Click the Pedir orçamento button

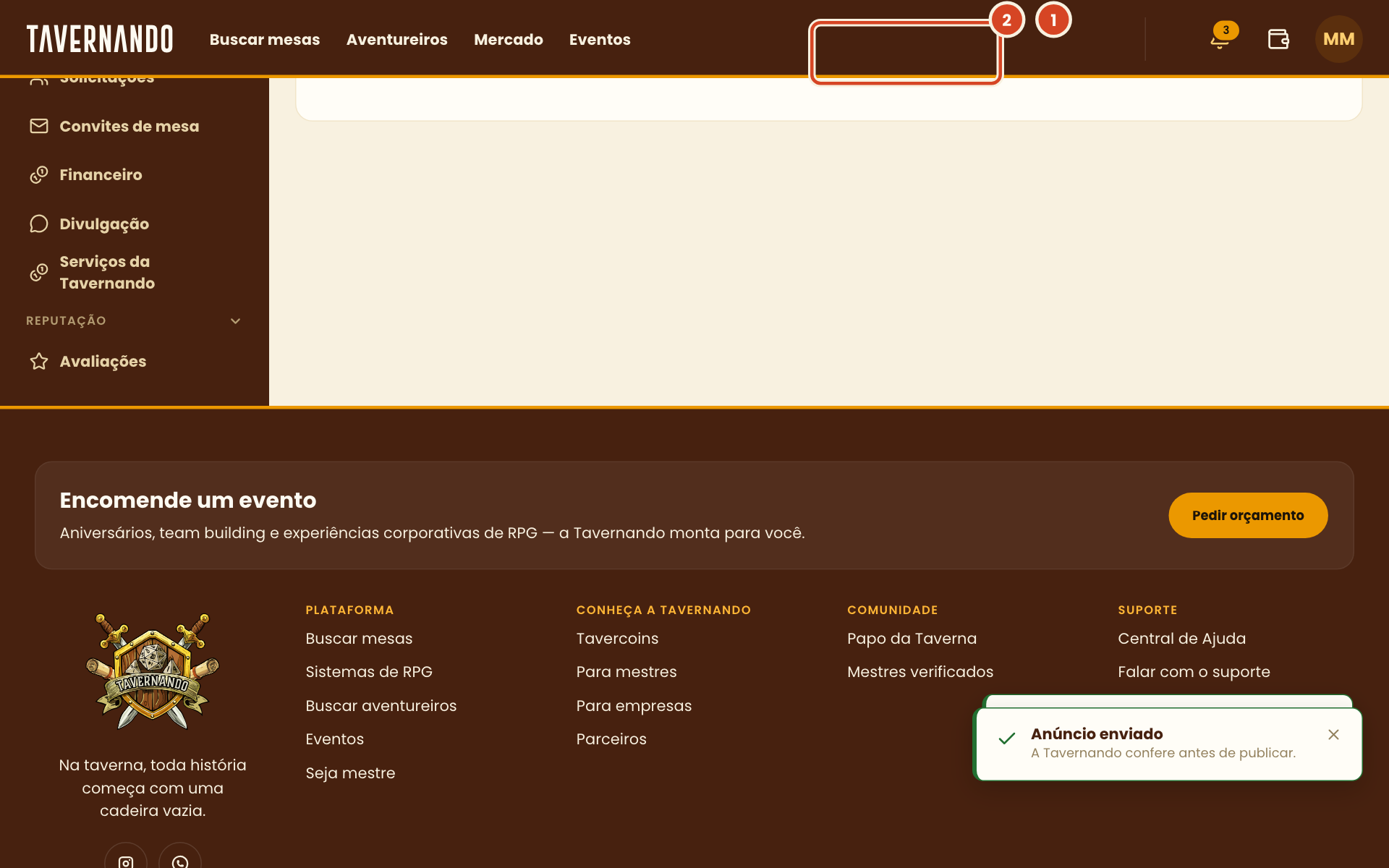[x=1248, y=515]
